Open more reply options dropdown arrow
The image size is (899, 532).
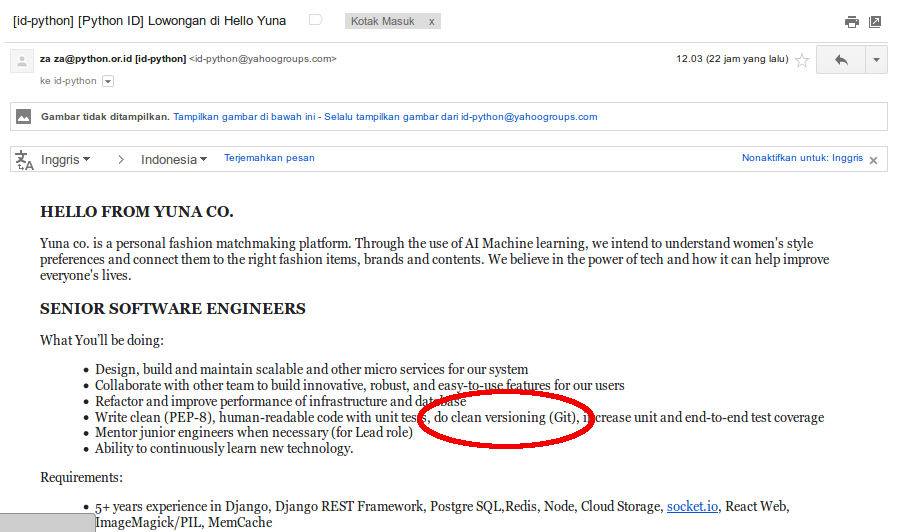click(x=876, y=60)
